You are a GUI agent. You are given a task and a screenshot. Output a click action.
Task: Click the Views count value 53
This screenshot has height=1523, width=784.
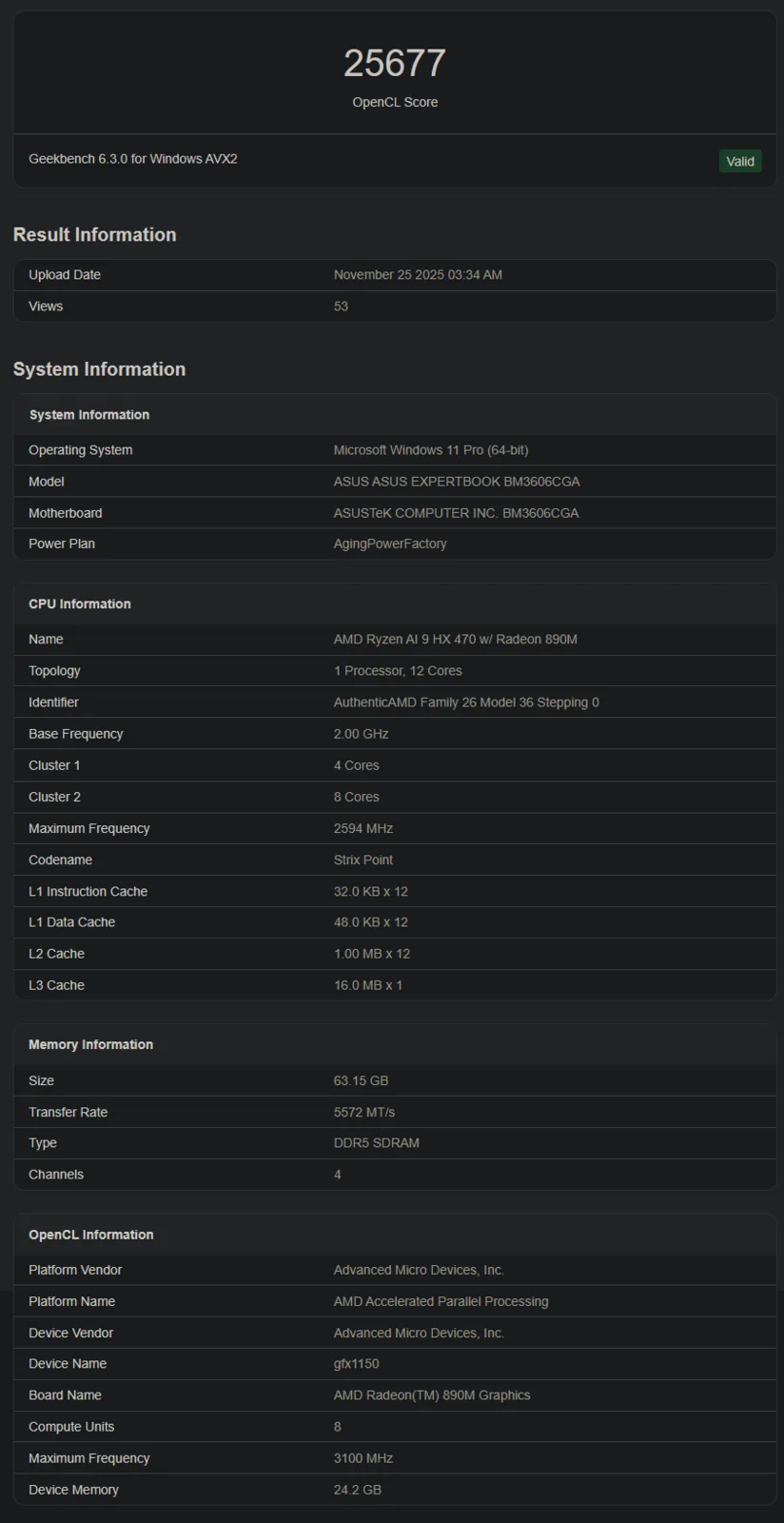pos(341,307)
